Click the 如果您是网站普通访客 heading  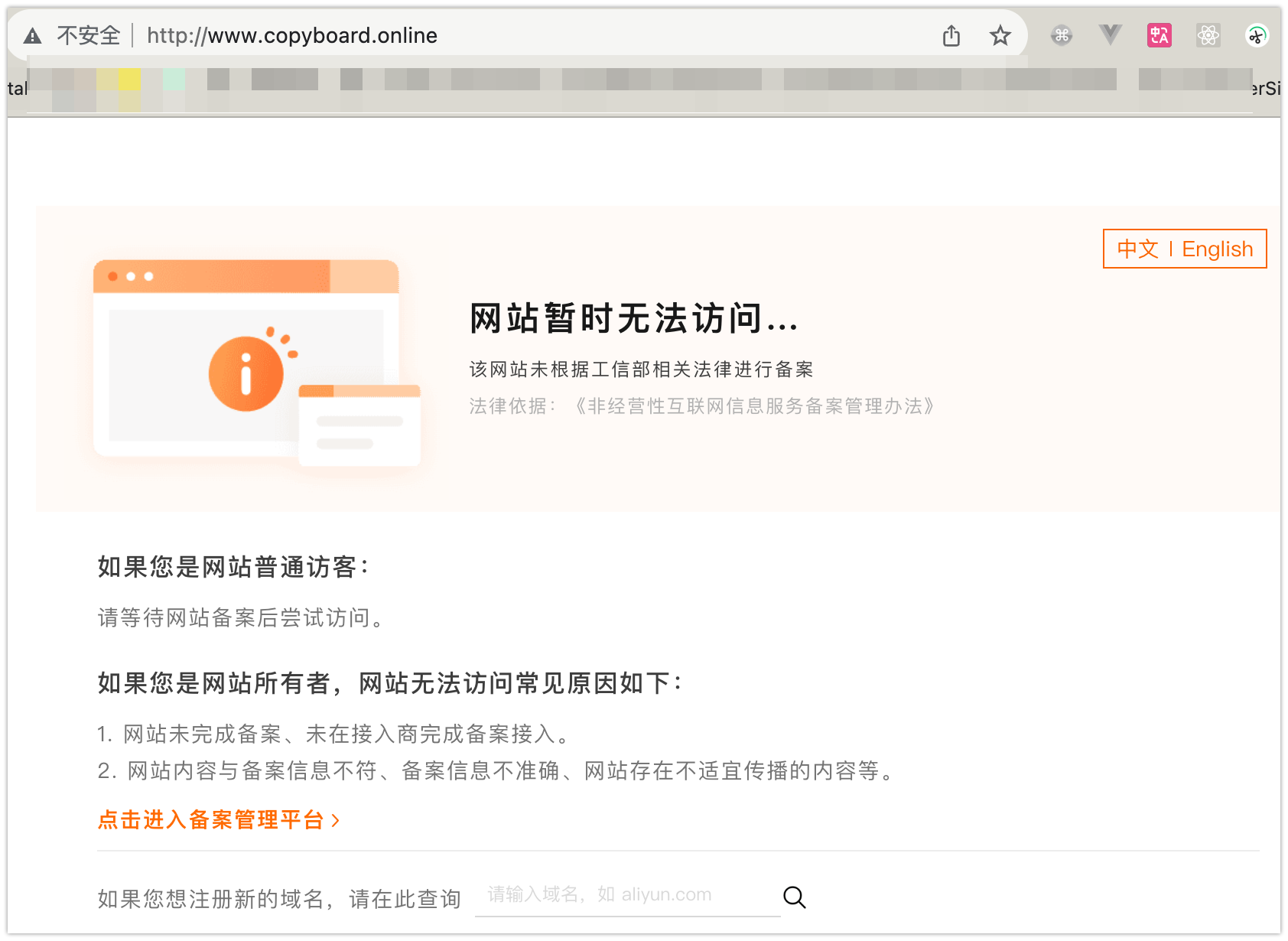233,567
